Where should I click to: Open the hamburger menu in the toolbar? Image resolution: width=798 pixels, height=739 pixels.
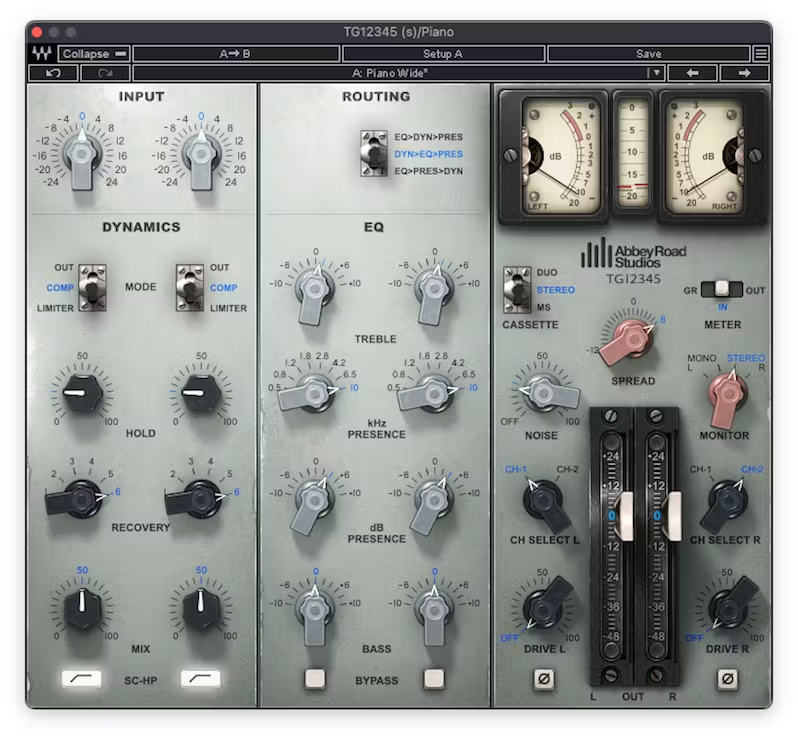point(761,53)
